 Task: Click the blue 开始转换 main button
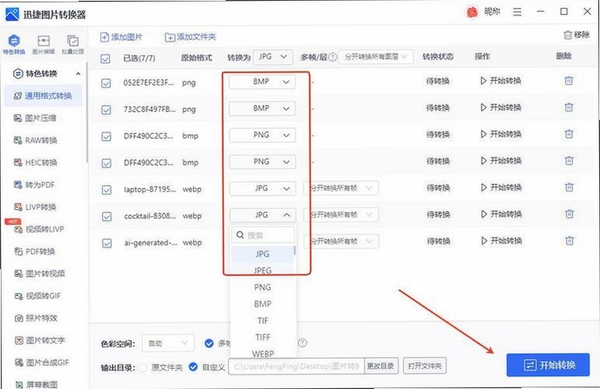[x=548, y=365]
